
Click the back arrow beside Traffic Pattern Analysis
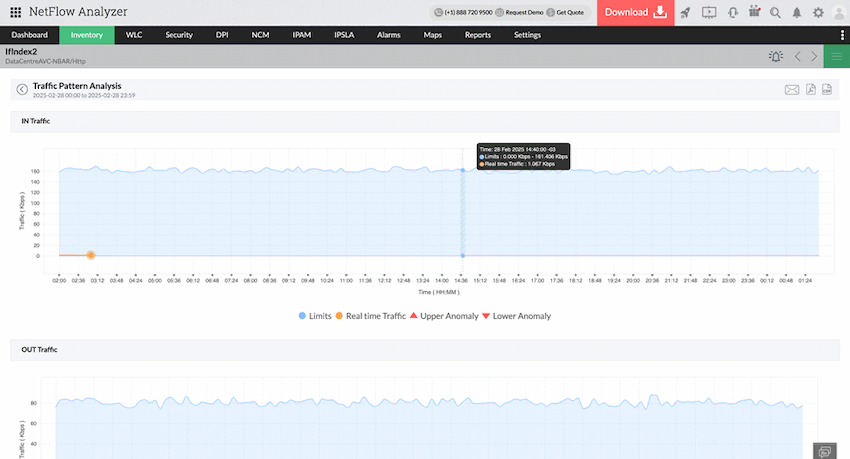click(x=22, y=89)
